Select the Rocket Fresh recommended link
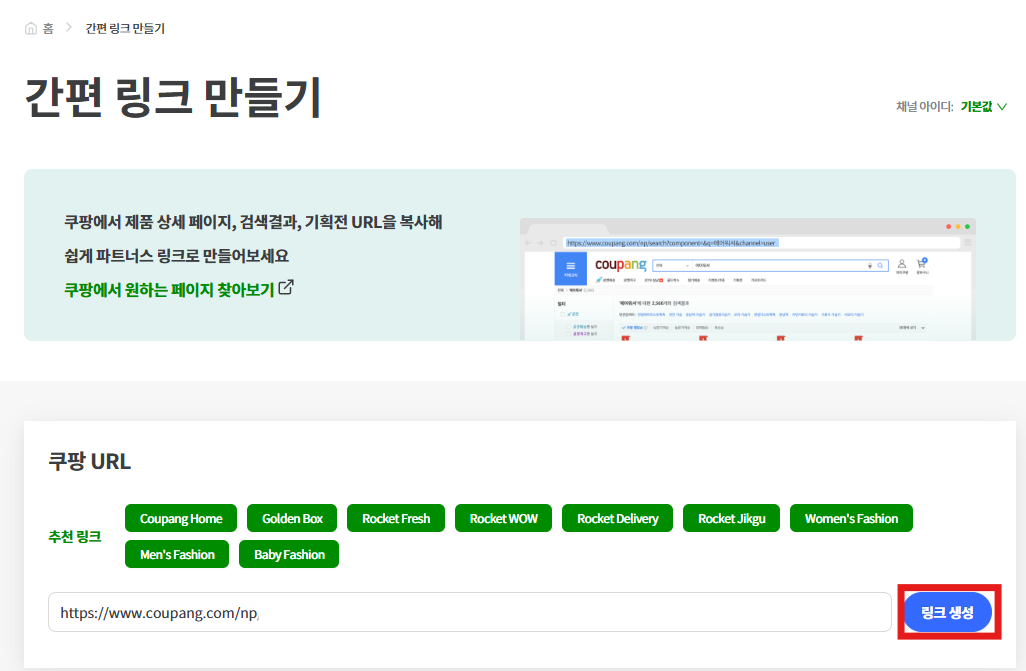 pos(396,518)
